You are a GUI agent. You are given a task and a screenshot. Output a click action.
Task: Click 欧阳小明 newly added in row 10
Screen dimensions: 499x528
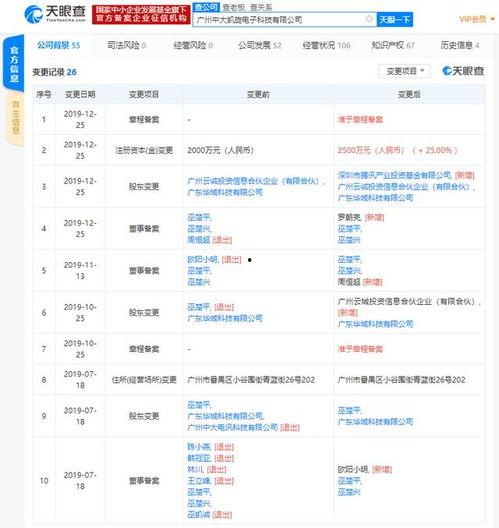pos(353,469)
